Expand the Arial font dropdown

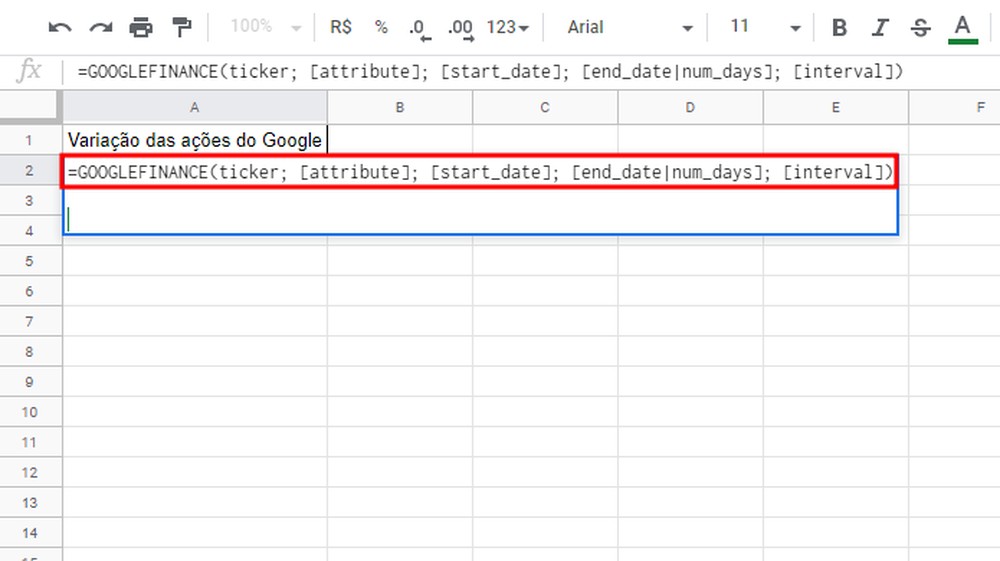point(630,27)
